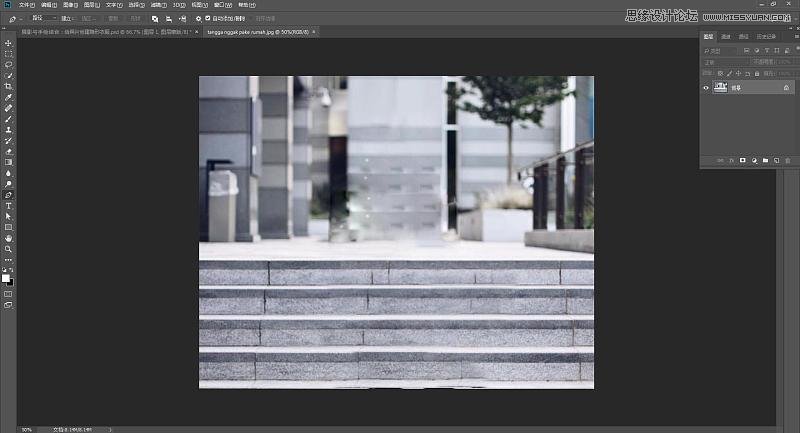The image size is (800, 433).
Task: Toggle type layer filter
Action: click(767, 50)
